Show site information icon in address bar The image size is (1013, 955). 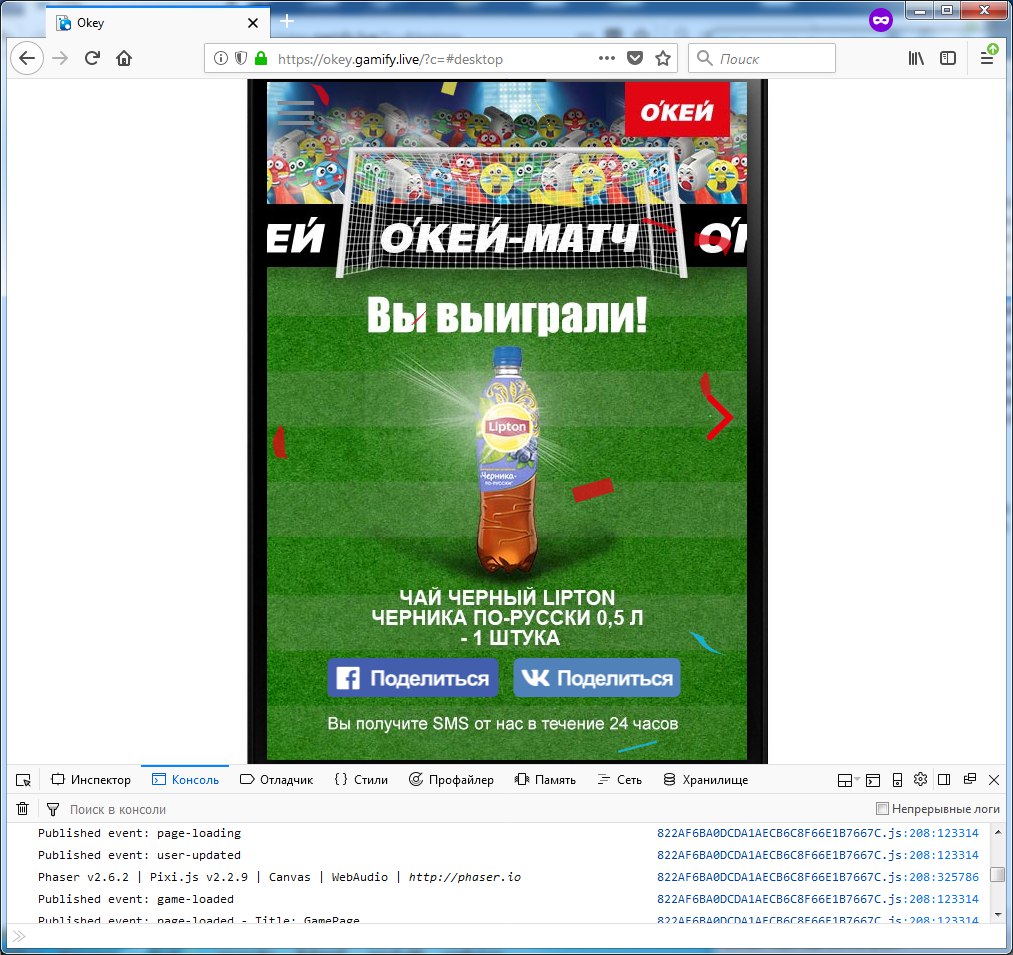(x=221, y=59)
